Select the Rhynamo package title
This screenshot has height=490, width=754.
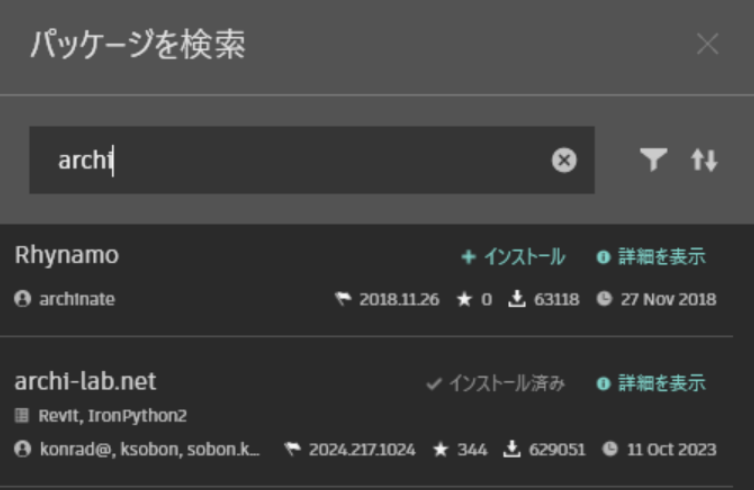click(66, 255)
